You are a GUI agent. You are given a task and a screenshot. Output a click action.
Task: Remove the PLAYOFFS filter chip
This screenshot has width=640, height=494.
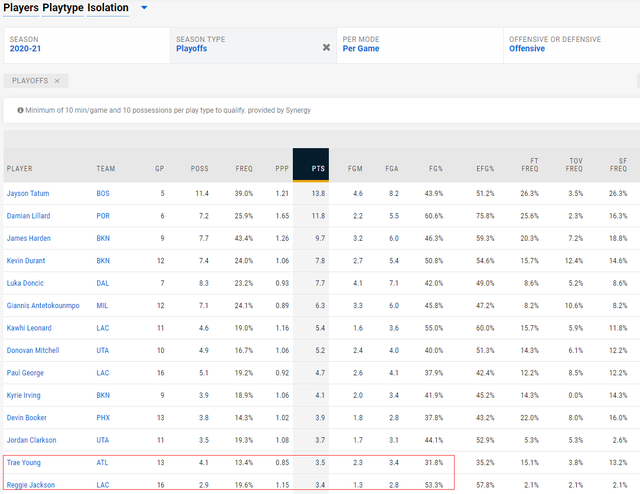57,81
